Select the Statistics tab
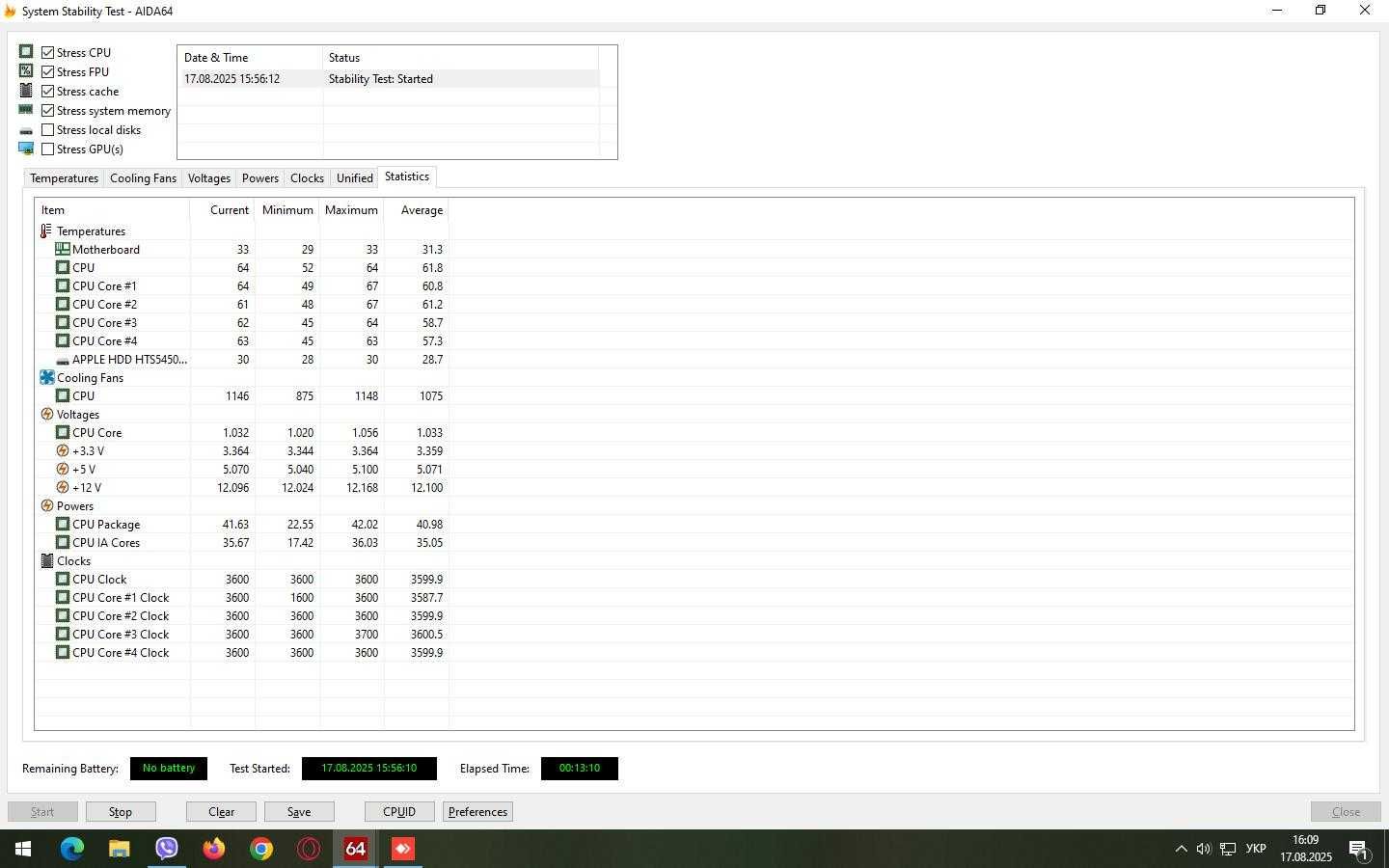Screen dimensions: 1389x868 [407, 176]
